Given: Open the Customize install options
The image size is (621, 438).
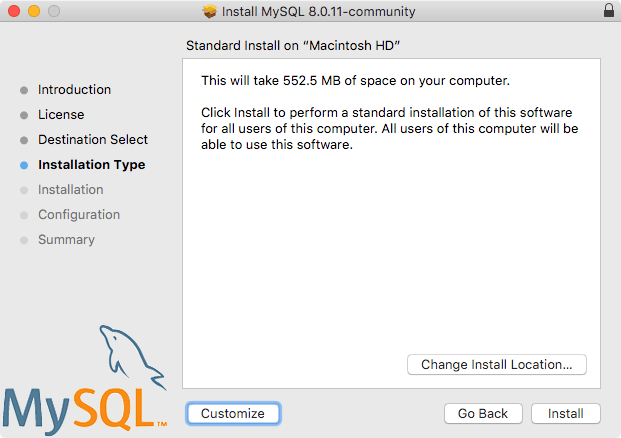Looking at the screenshot, I should 233,413.
